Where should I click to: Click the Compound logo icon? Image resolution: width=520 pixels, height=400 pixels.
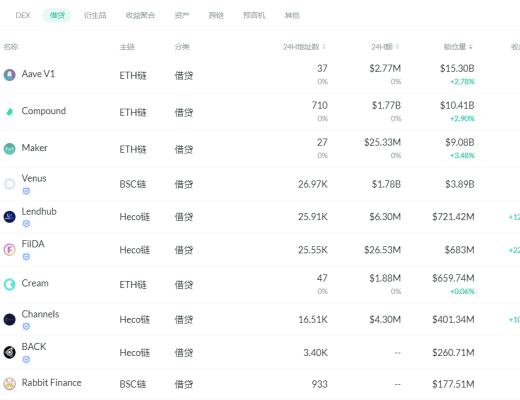(9, 112)
